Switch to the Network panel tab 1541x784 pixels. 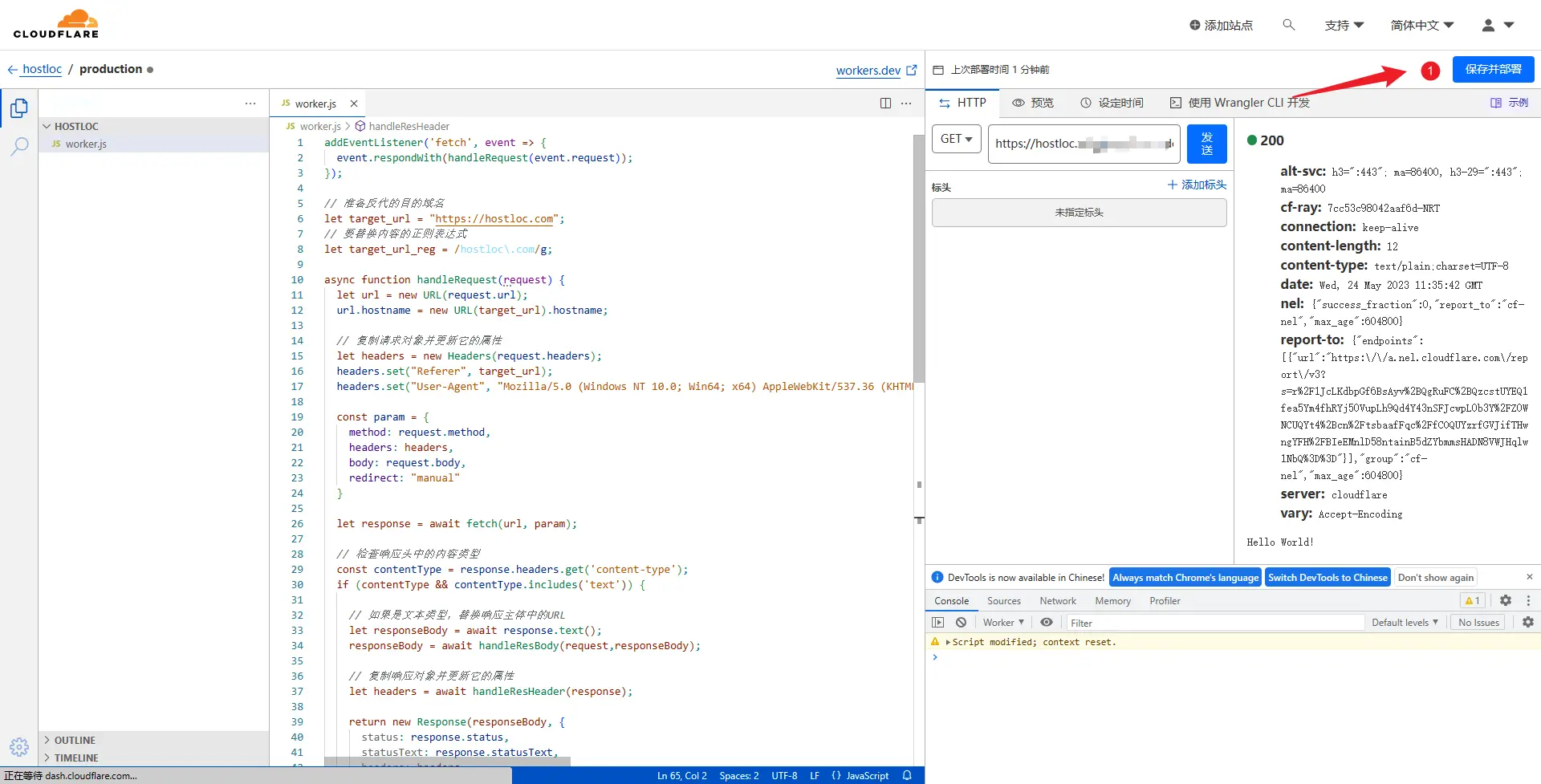1057,600
